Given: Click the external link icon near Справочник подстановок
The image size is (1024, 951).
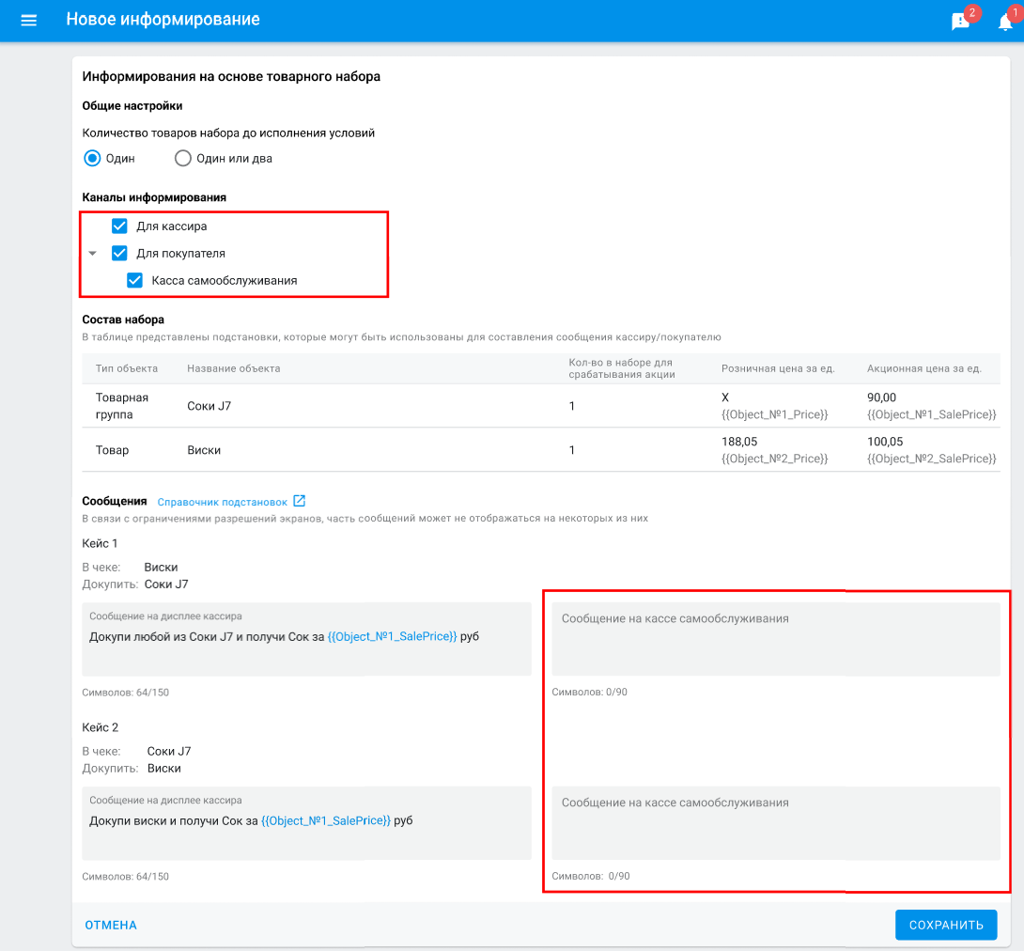Looking at the screenshot, I should (299, 501).
